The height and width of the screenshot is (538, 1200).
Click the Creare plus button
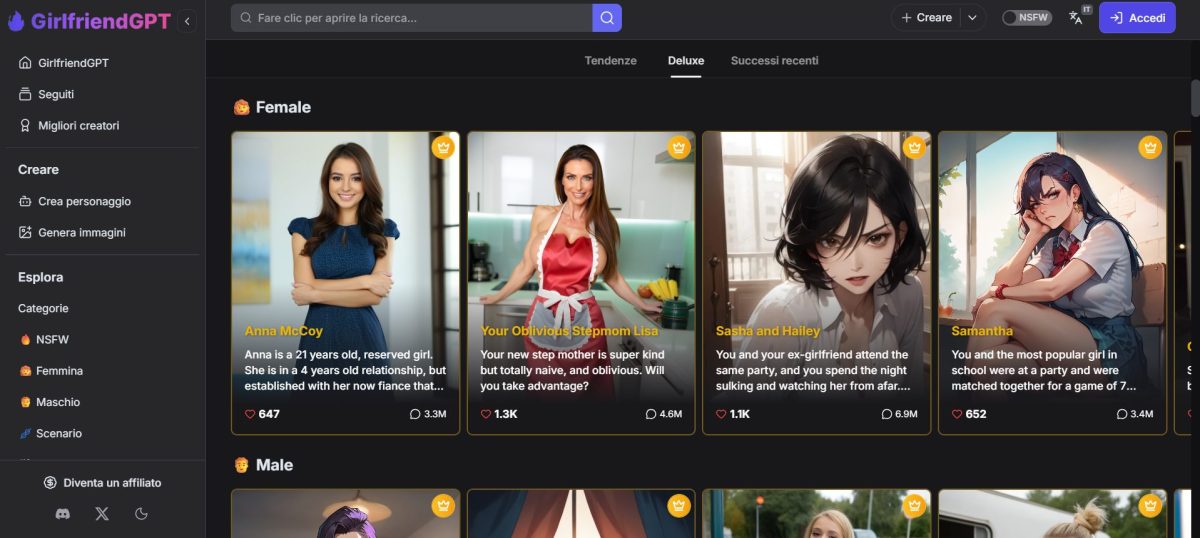pyautogui.click(x=926, y=18)
